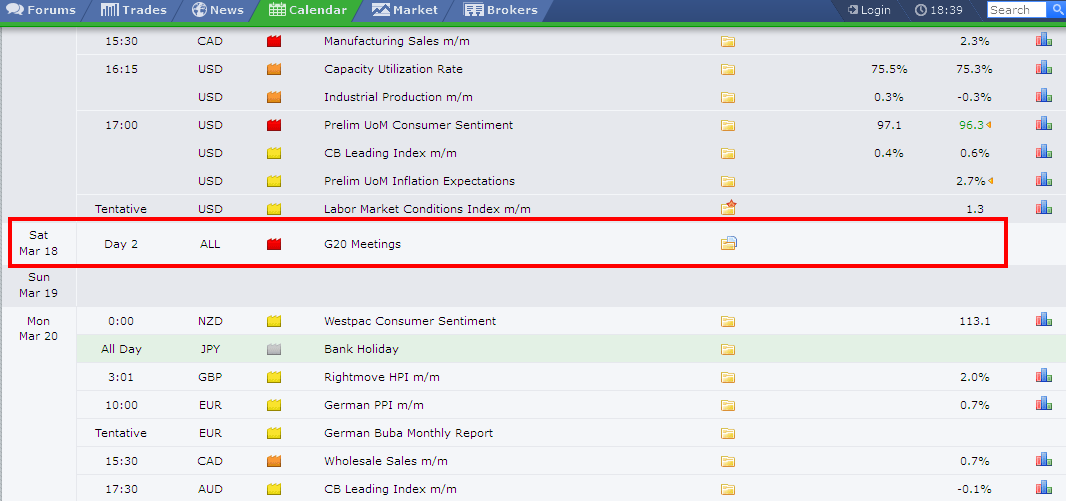This screenshot has height=501, width=1066.
Task: Show chart for Manufacturing Sales m/m
Action: (1044, 40)
